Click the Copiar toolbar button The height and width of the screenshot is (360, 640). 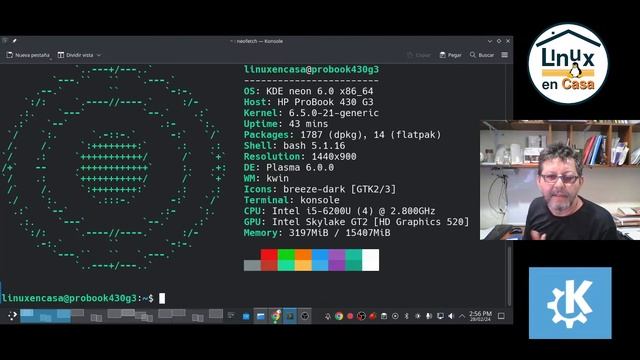pyautogui.click(x=419, y=55)
